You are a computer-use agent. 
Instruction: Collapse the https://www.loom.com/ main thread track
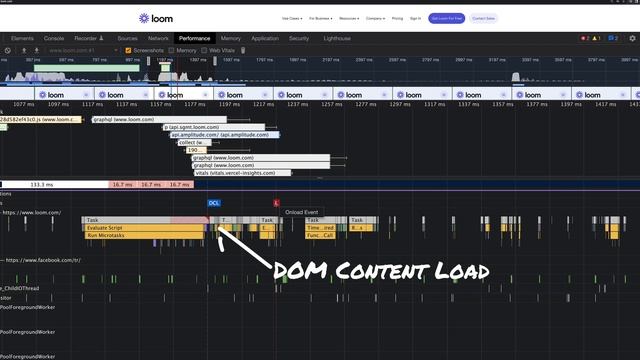click(31, 212)
